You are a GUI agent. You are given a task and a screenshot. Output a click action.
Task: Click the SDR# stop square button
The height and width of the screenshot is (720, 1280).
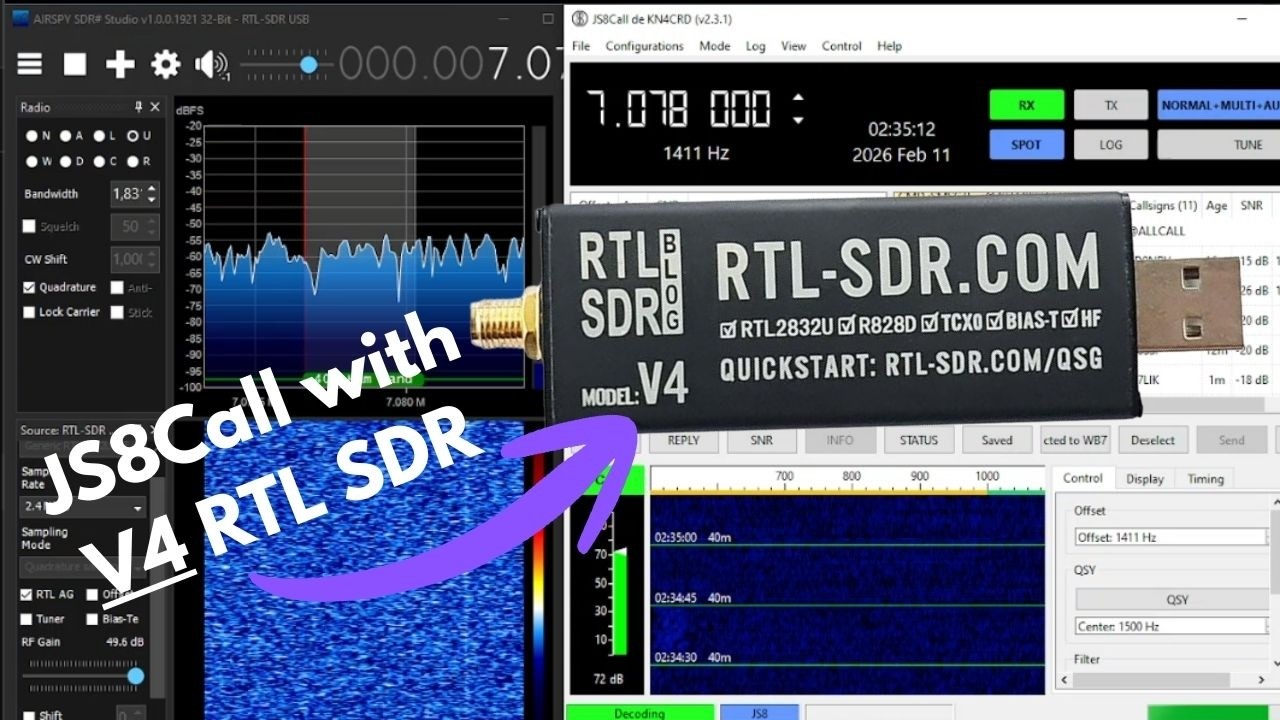pos(75,65)
